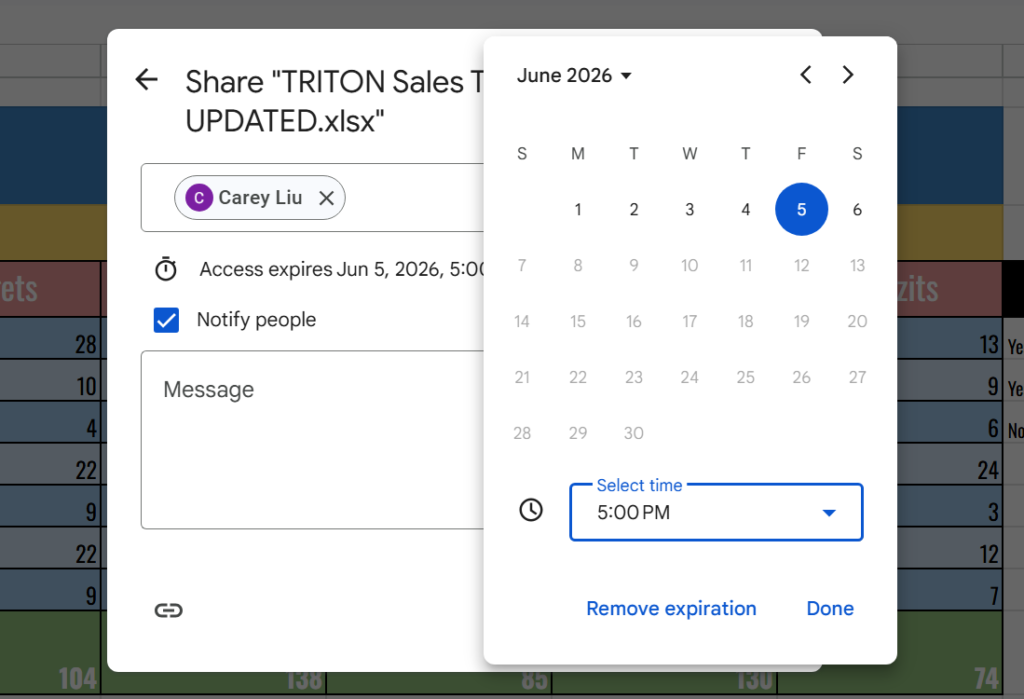The height and width of the screenshot is (699, 1024).
Task: Select June 5 on the calendar
Action: 801,210
